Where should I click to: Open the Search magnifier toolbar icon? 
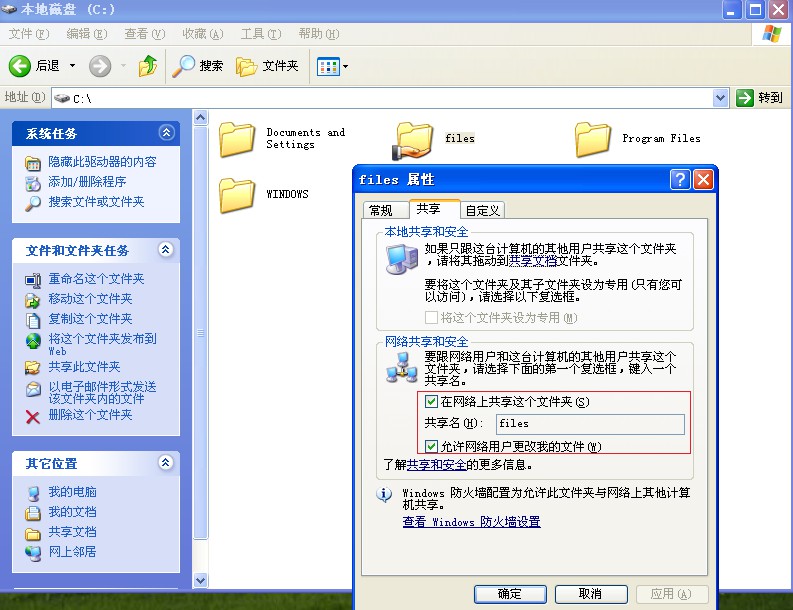pos(184,66)
